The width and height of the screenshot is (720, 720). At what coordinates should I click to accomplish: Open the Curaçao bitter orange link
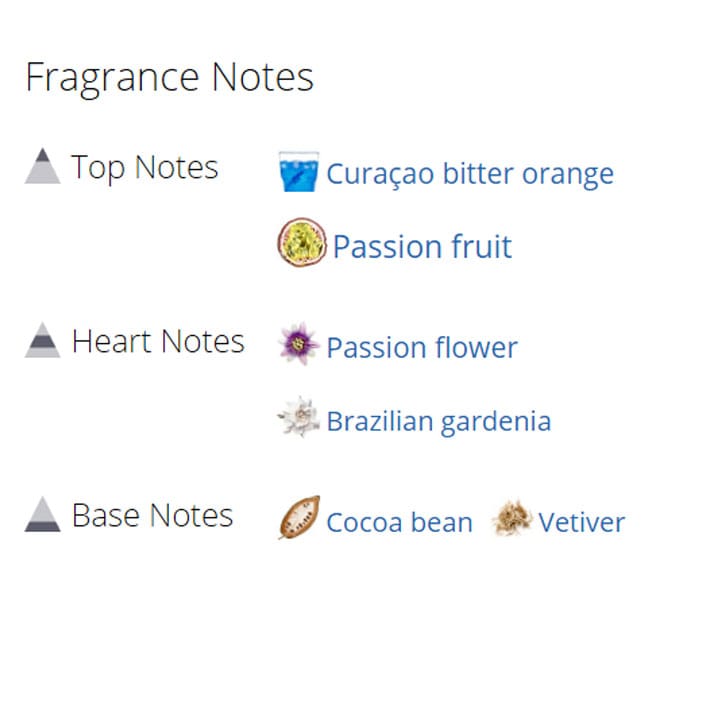pyautogui.click(x=470, y=174)
